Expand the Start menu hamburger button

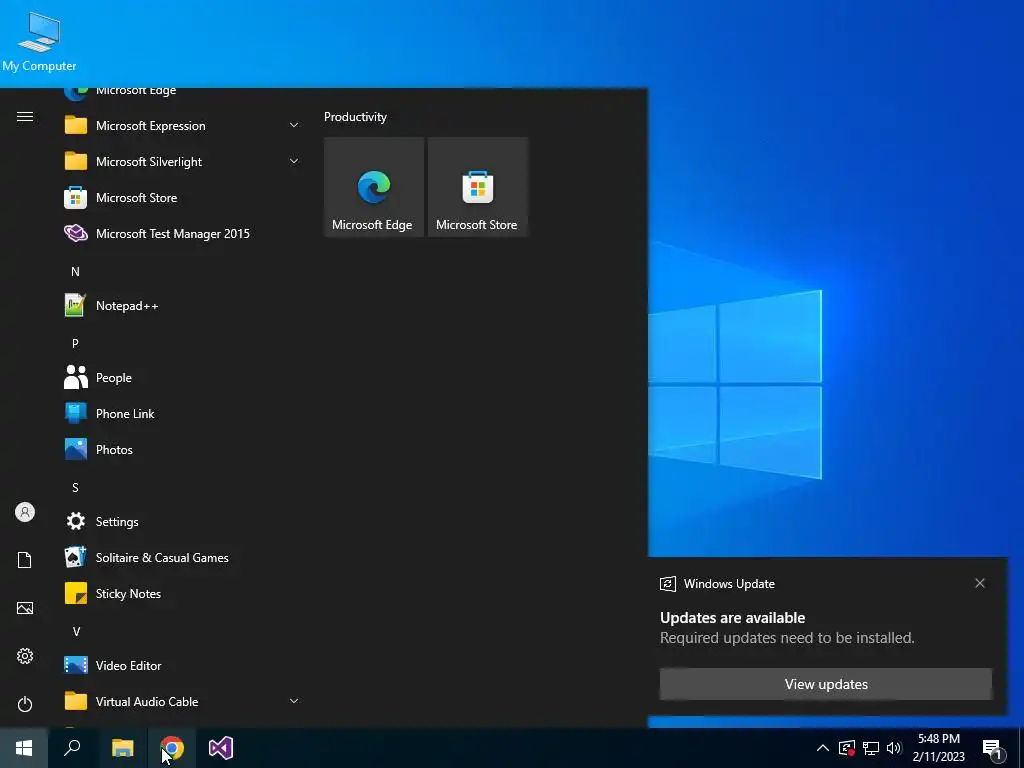pyautogui.click(x=25, y=117)
